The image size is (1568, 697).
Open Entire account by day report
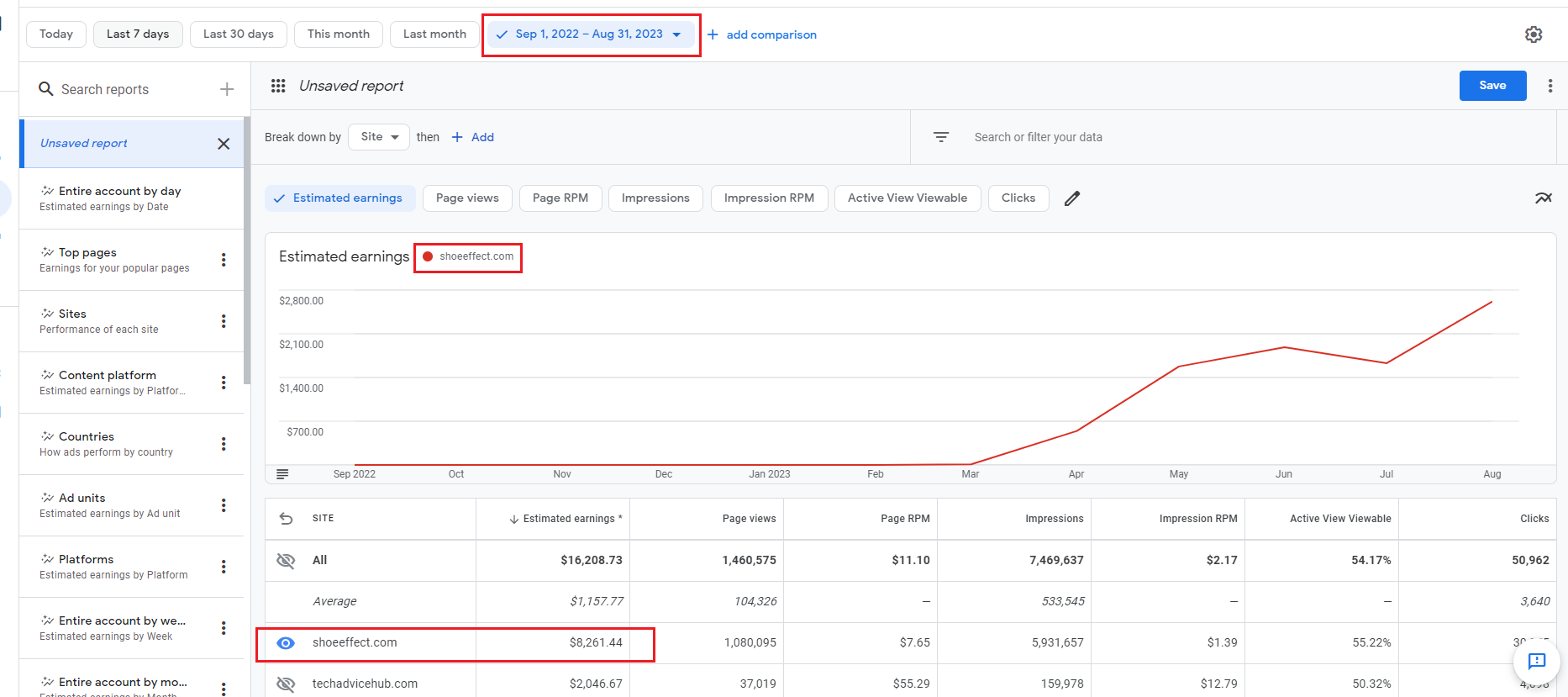131,198
